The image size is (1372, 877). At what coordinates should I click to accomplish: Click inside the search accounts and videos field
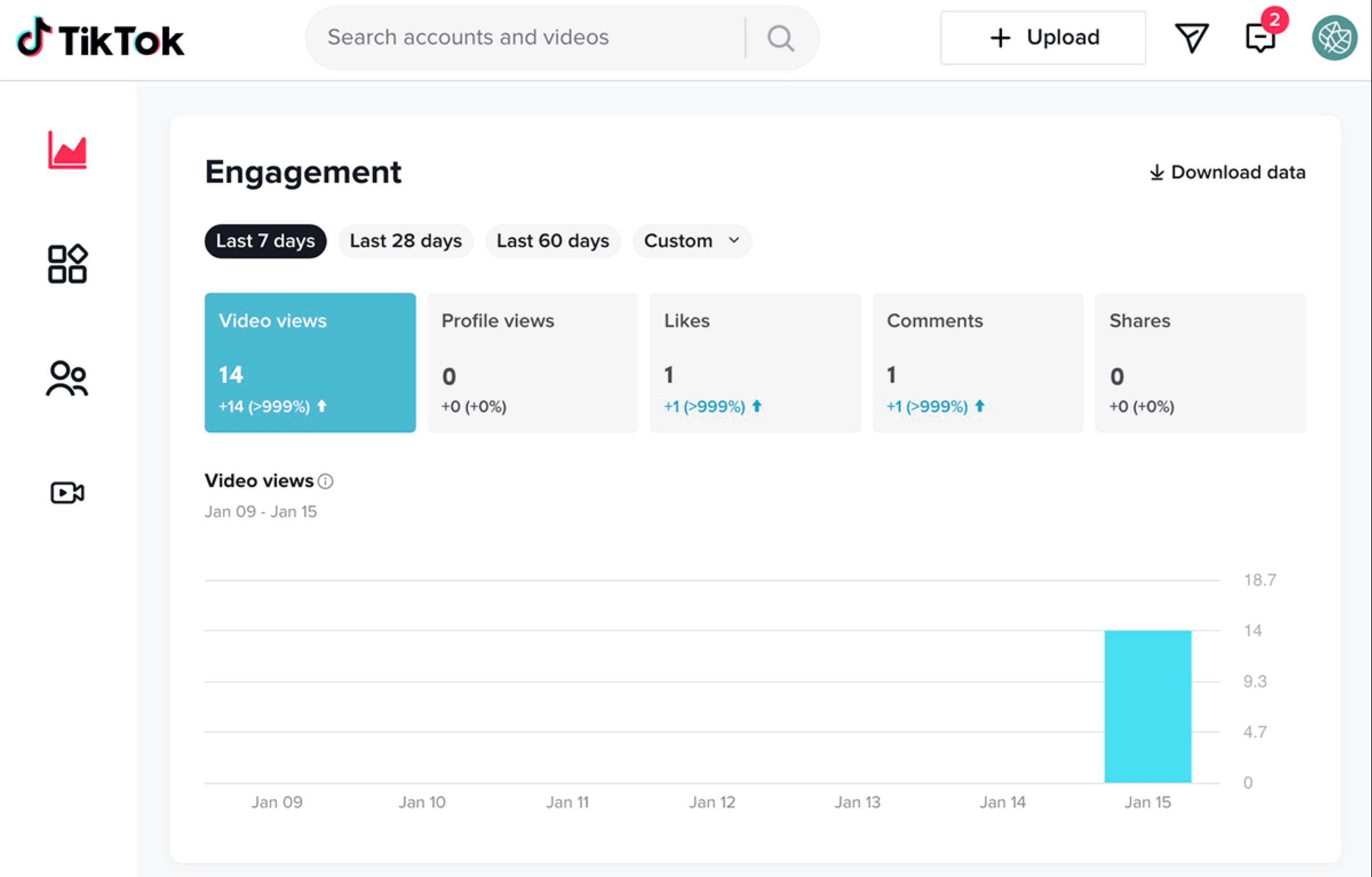click(515, 37)
